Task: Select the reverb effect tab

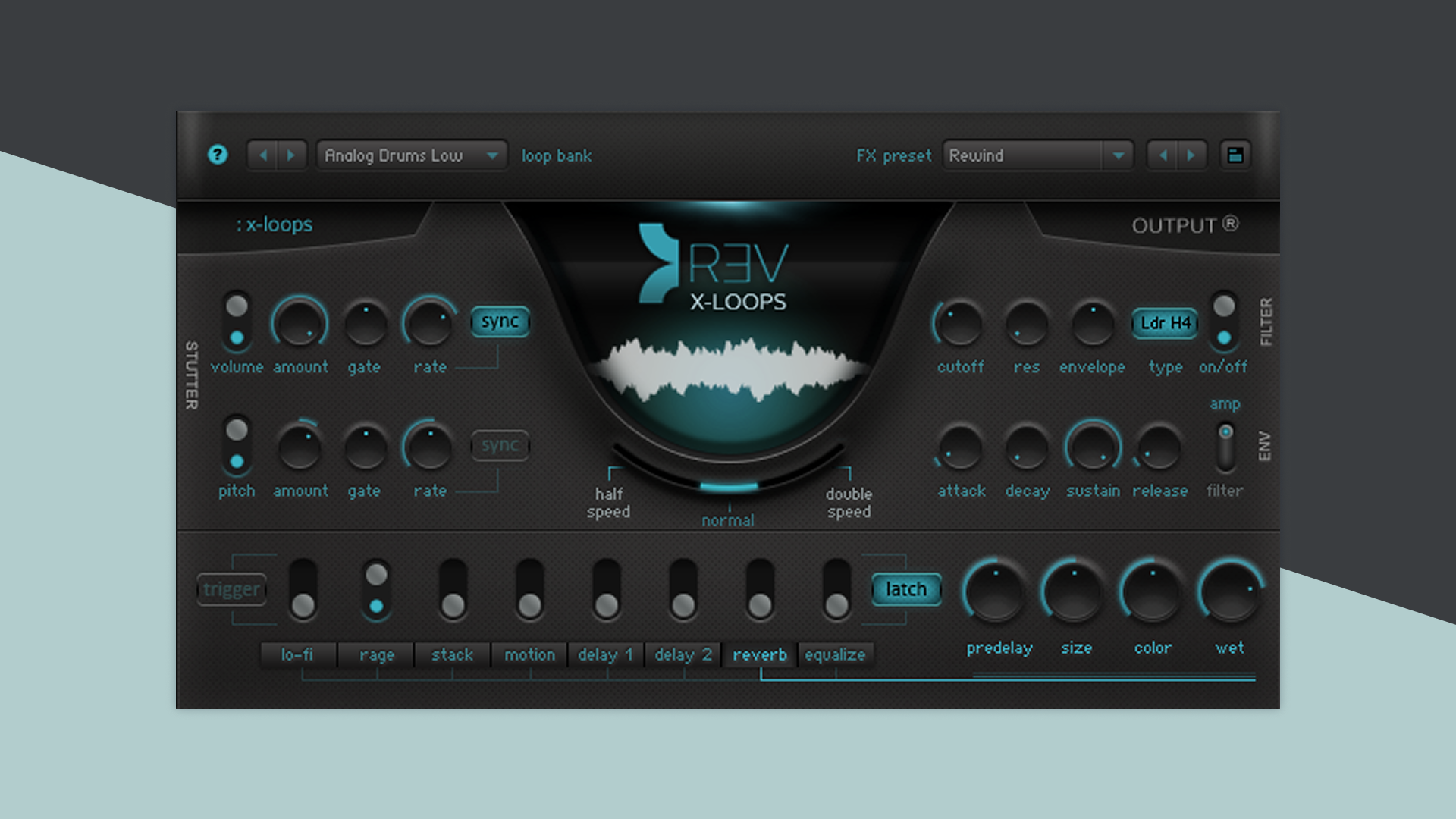Action: (759, 654)
